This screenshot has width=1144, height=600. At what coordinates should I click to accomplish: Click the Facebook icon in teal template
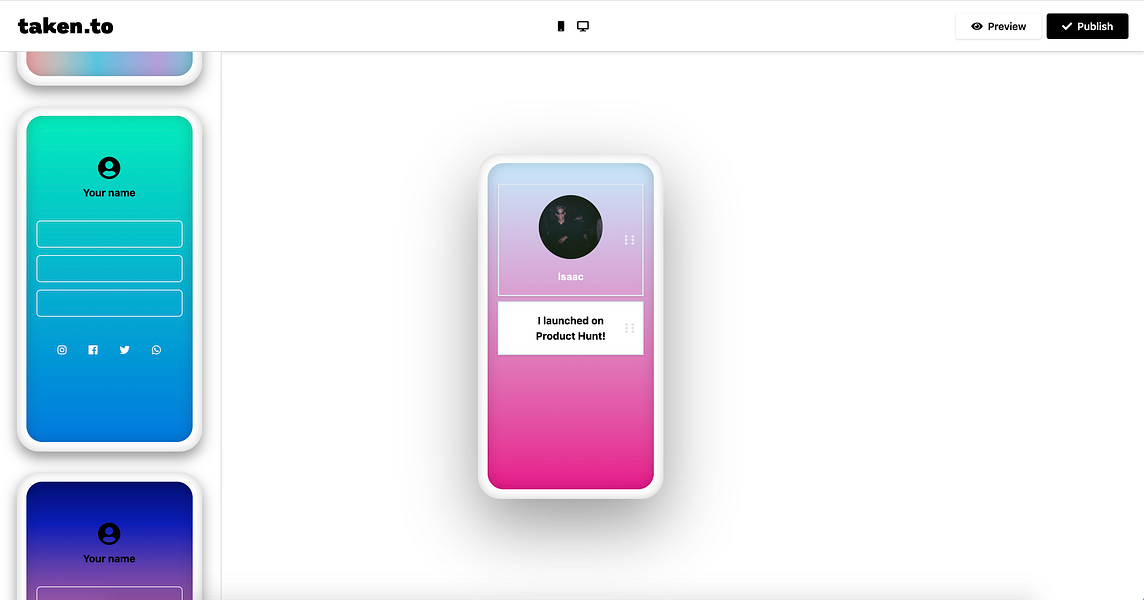pos(93,350)
